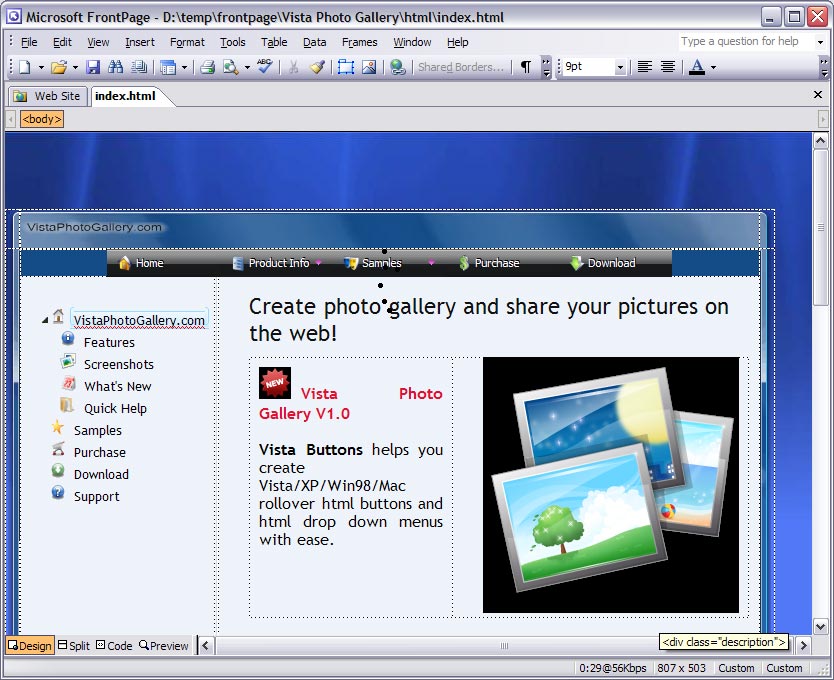Open the New page dropdown arrow
Viewport: 834px width, 680px height.
pos(40,68)
